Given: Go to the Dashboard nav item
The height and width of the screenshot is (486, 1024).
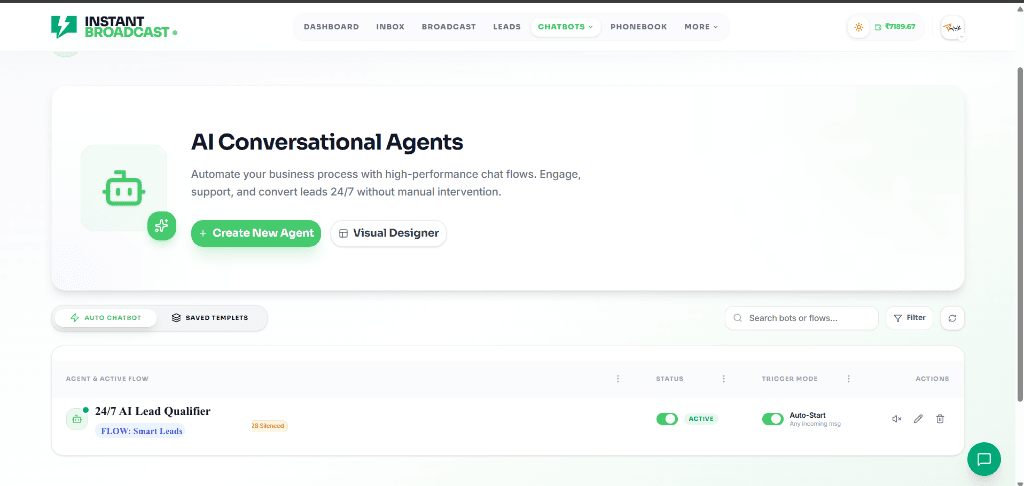Looking at the screenshot, I should click(x=331, y=27).
